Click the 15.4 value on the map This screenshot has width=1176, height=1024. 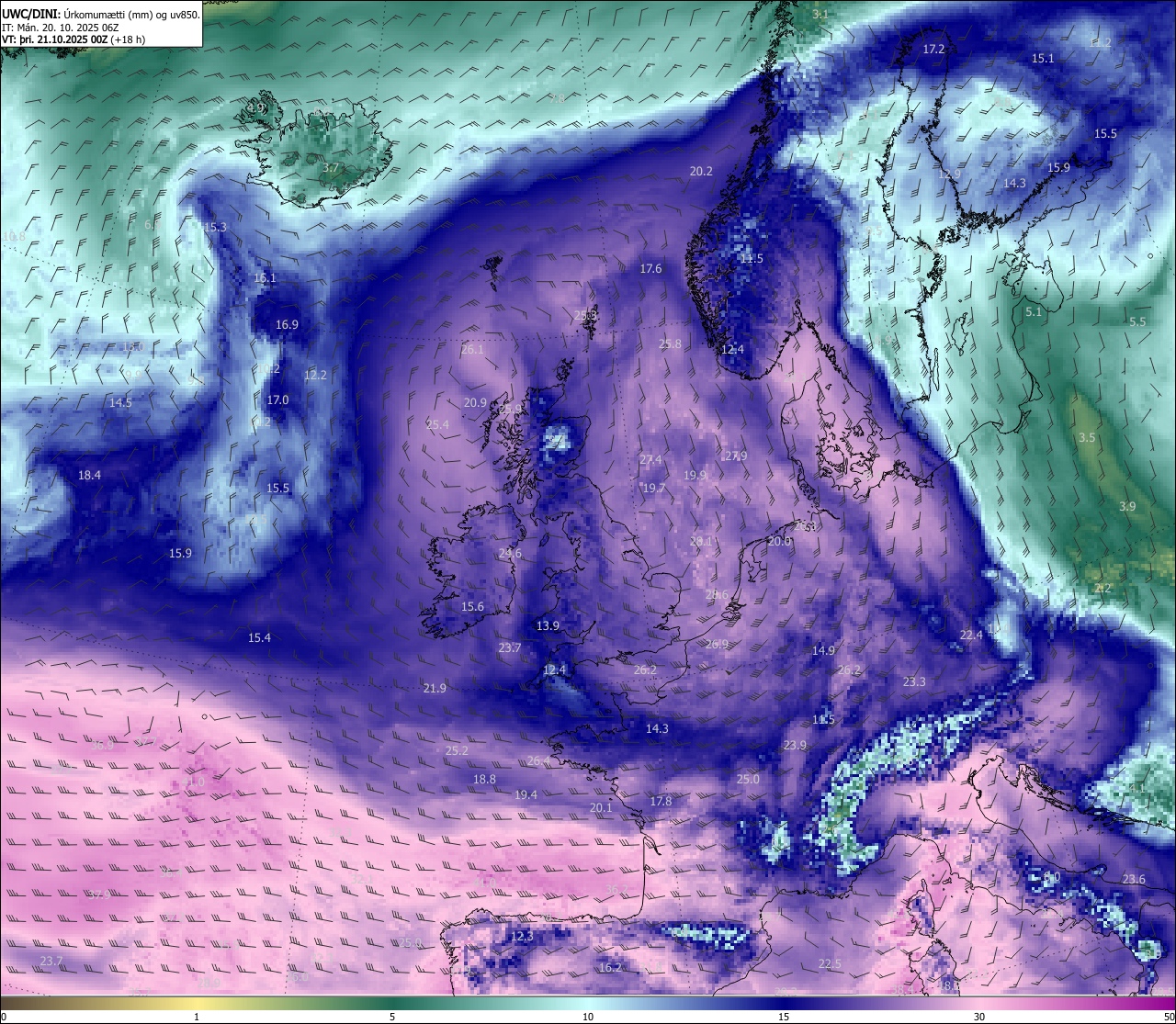pyautogui.click(x=259, y=637)
